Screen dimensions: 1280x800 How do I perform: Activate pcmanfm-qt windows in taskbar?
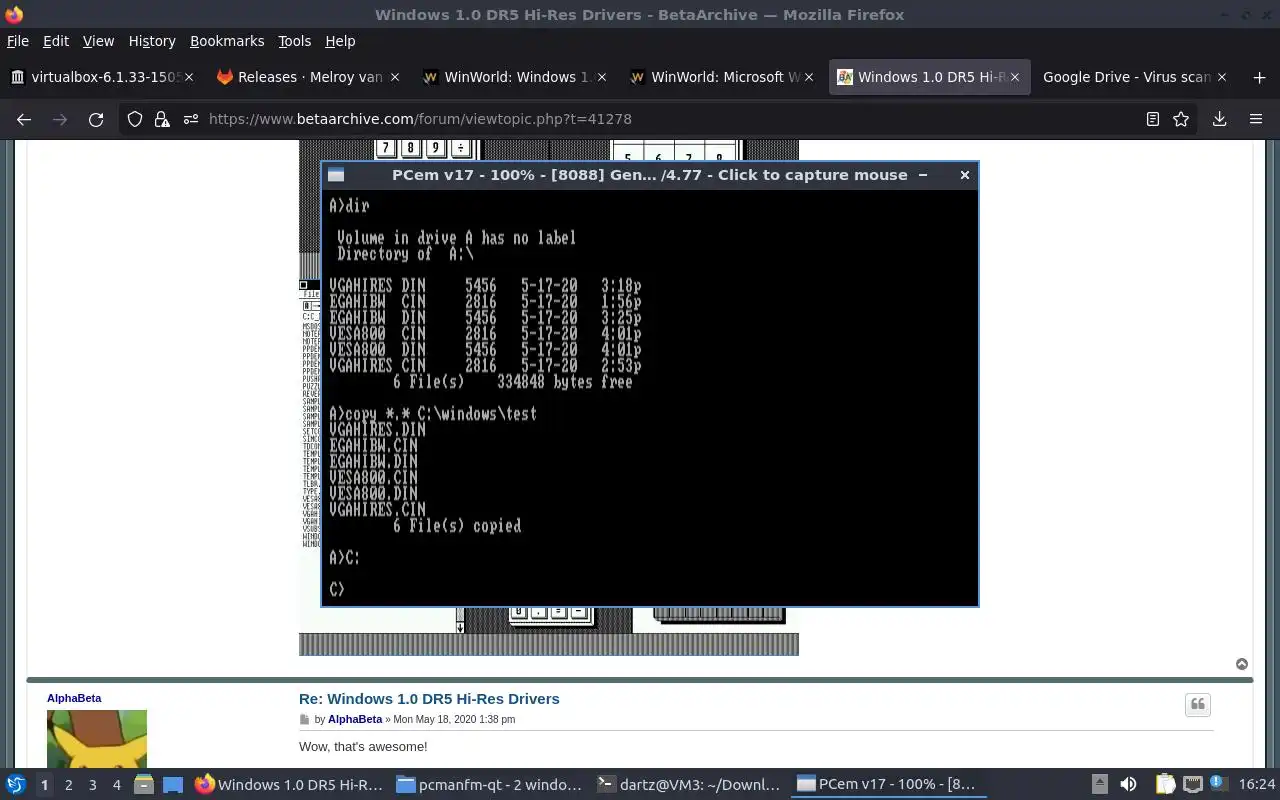[489, 785]
